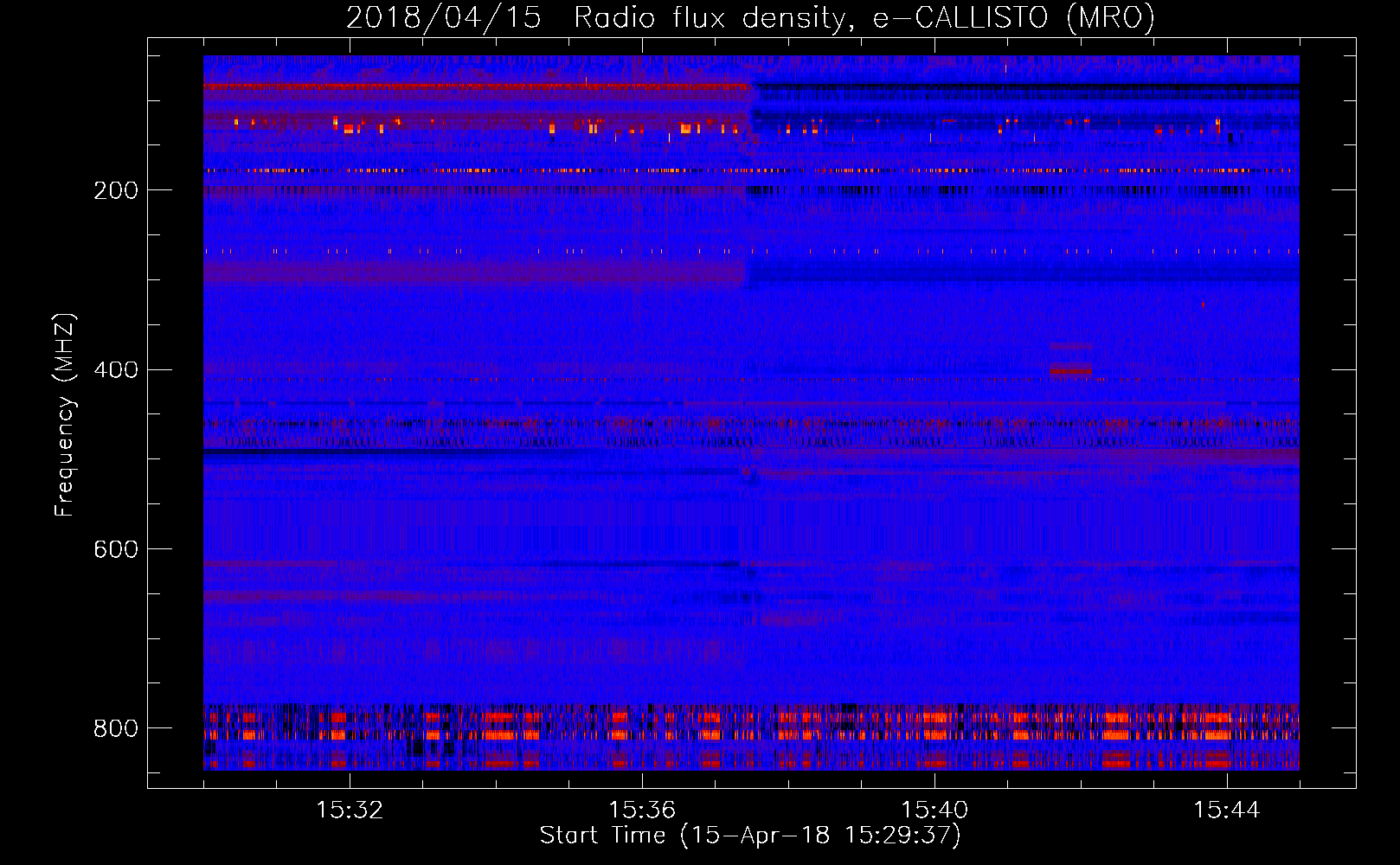The height and width of the screenshot is (865, 1400).
Task: Click the 400 frequency tick label
Action: point(116,370)
